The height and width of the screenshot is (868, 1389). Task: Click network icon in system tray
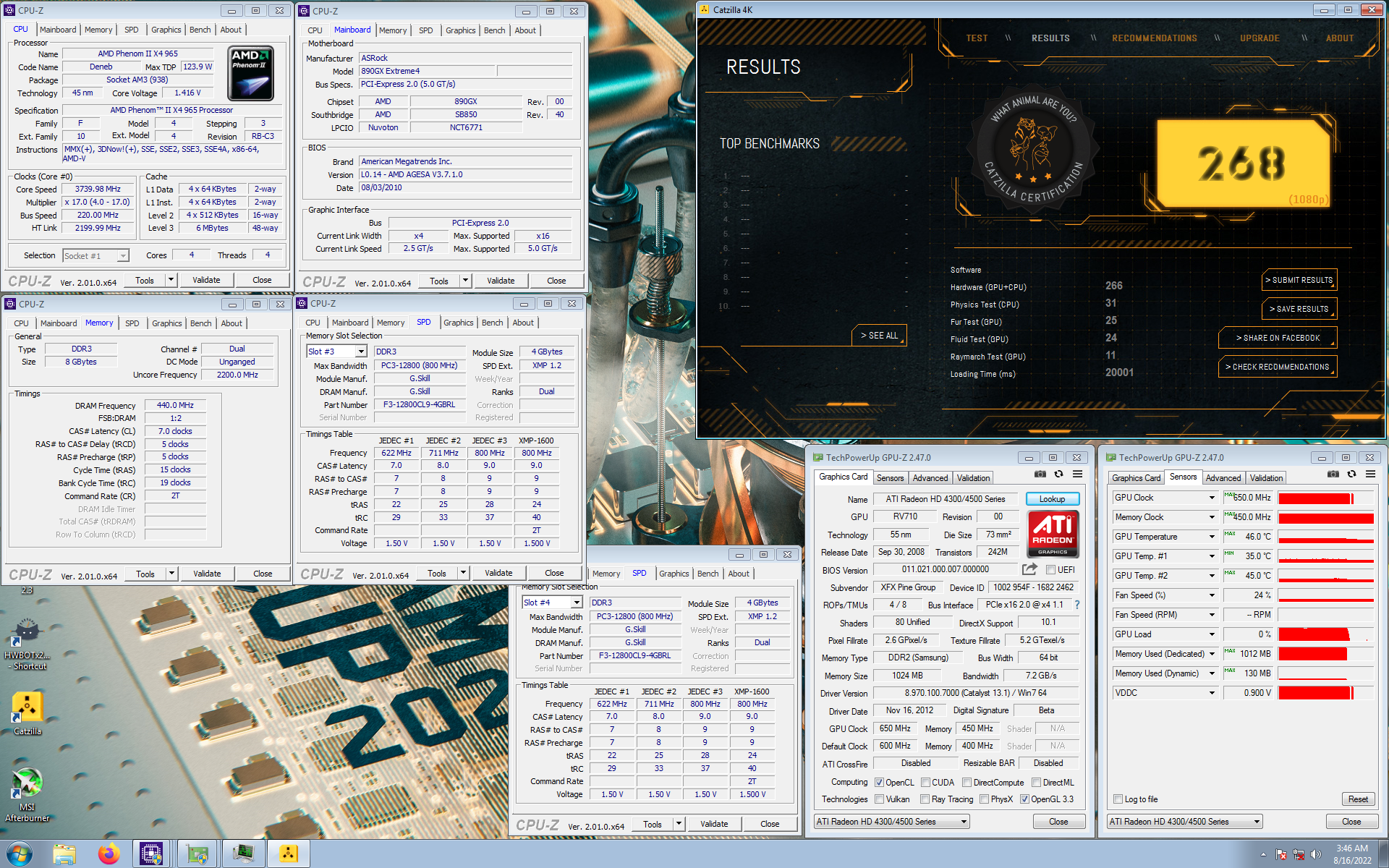pyautogui.click(x=1299, y=854)
